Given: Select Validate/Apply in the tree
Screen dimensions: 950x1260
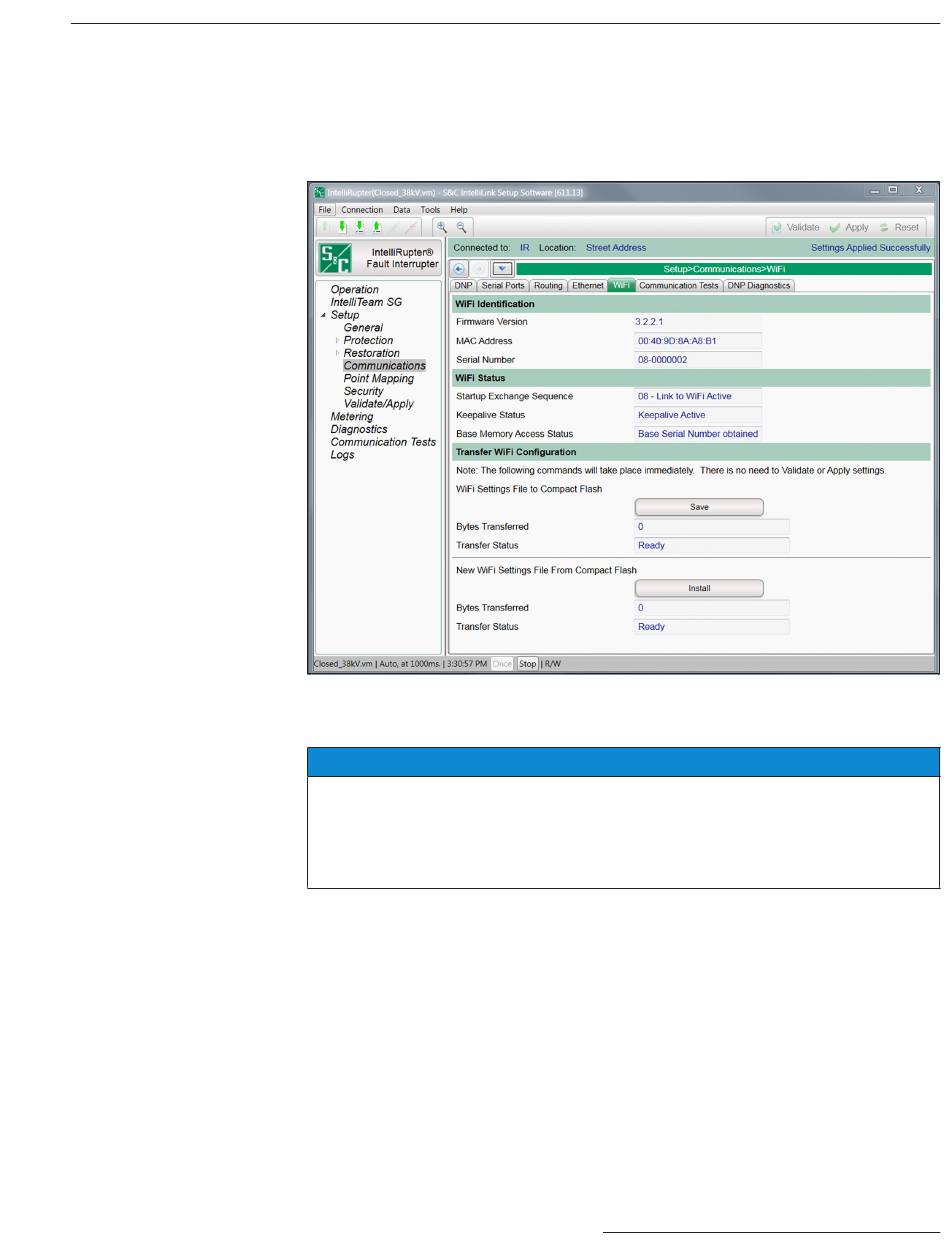Looking at the screenshot, I should pyautogui.click(x=379, y=404).
